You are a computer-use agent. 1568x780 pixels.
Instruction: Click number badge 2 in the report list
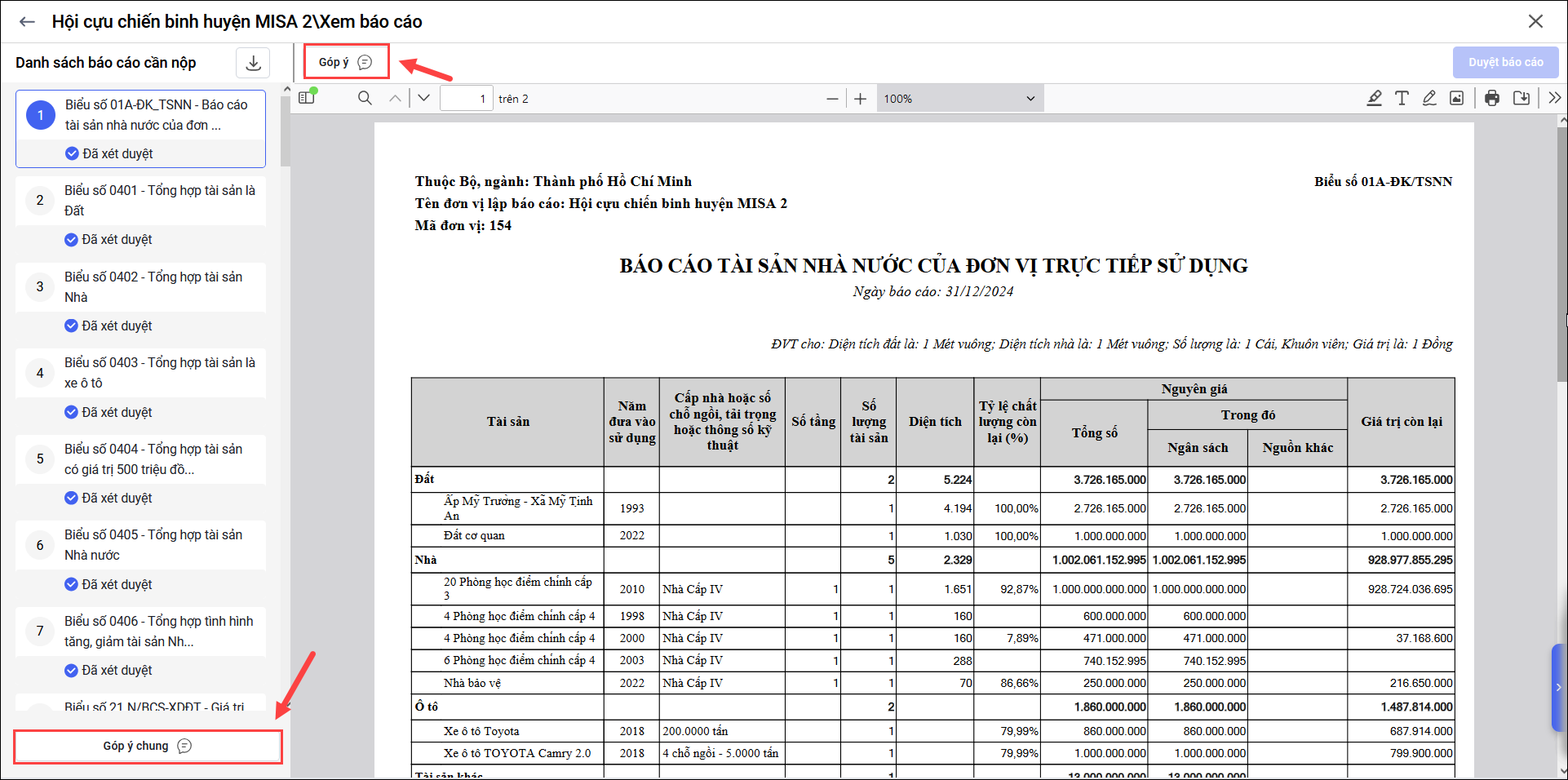point(40,201)
